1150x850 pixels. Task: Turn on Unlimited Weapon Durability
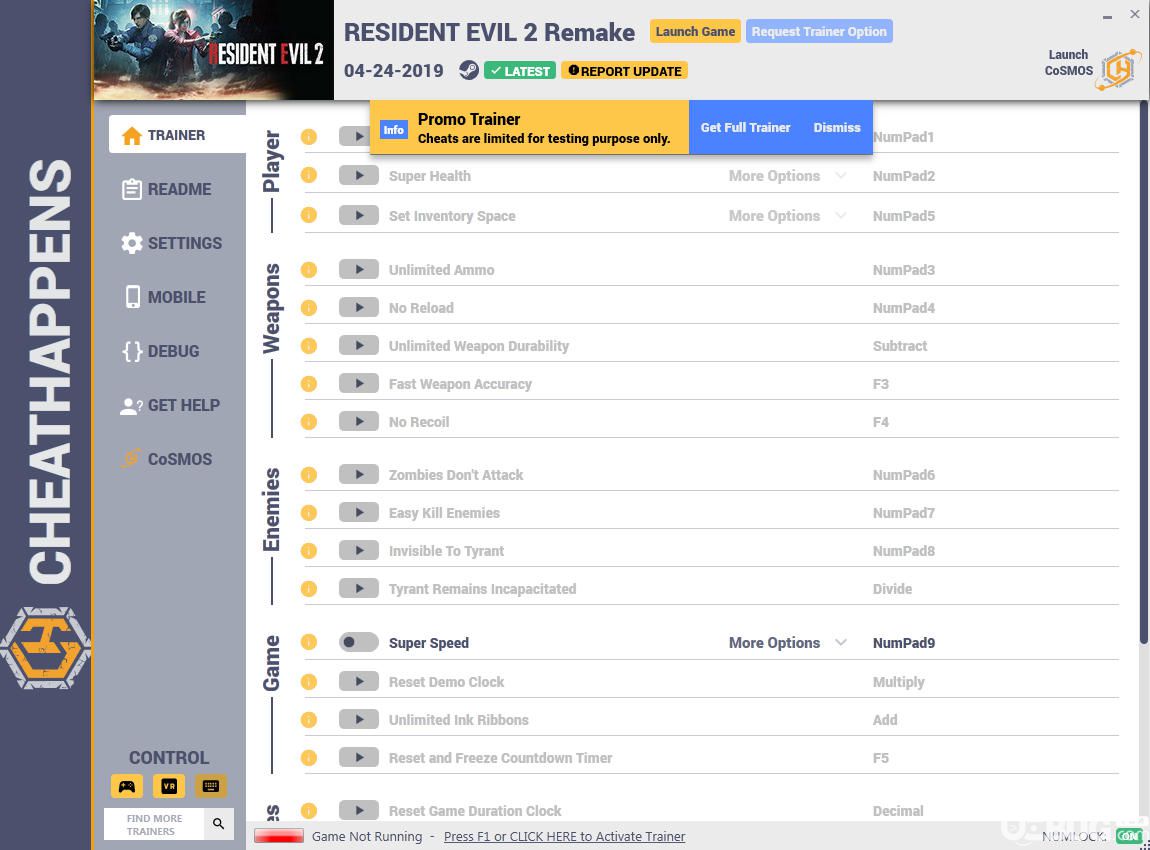click(359, 345)
